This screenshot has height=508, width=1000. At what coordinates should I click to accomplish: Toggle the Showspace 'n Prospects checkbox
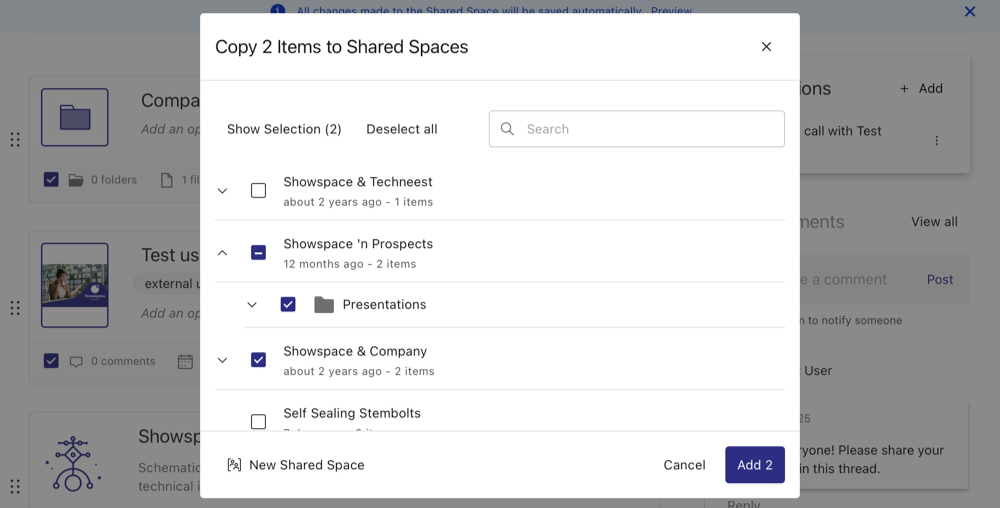[258, 253]
